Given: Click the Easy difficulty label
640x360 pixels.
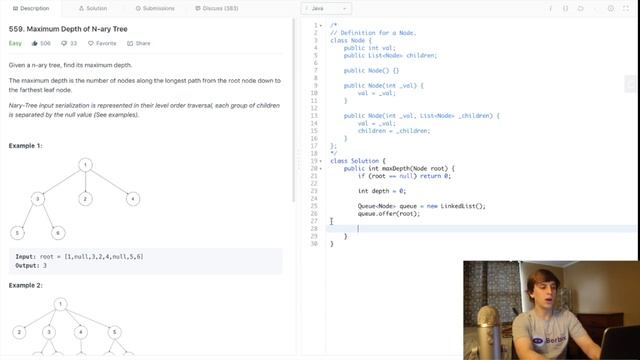Looking at the screenshot, I should pos(15,43).
